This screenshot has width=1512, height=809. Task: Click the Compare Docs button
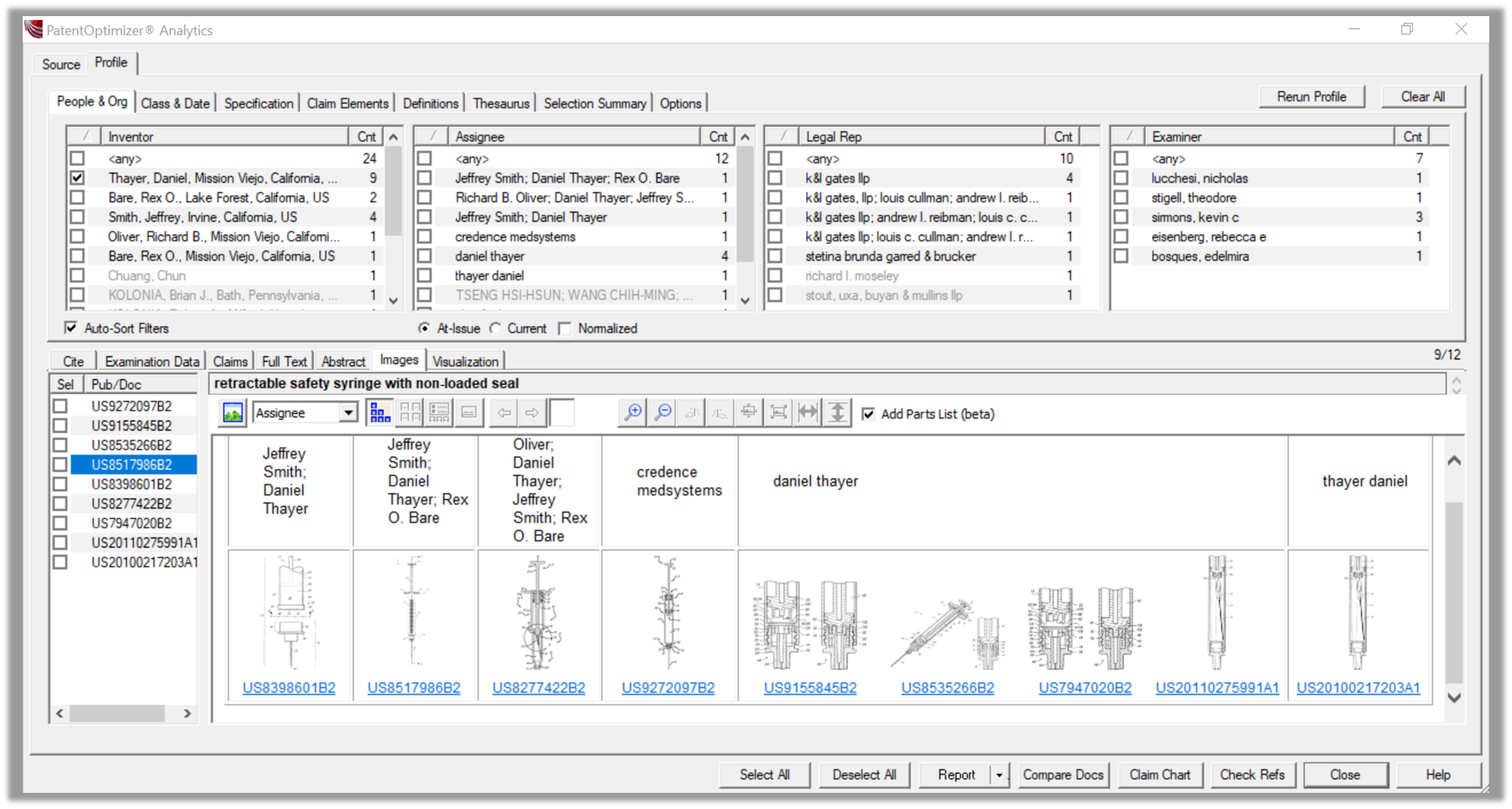click(x=1063, y=775)
